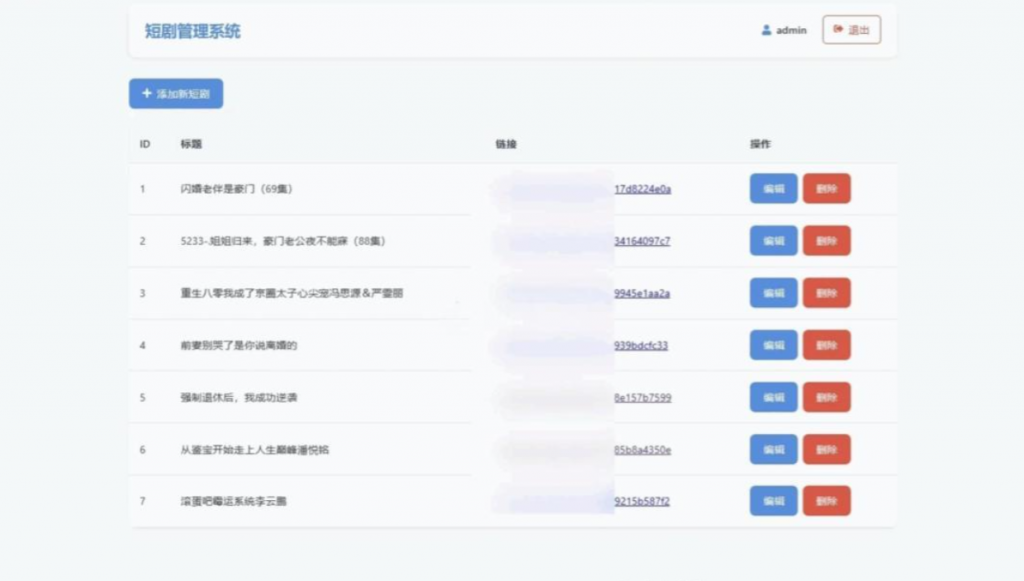The image size is (1024, 581).
Task: Click 删除 for row with ID 2
Action: point(826,240)
